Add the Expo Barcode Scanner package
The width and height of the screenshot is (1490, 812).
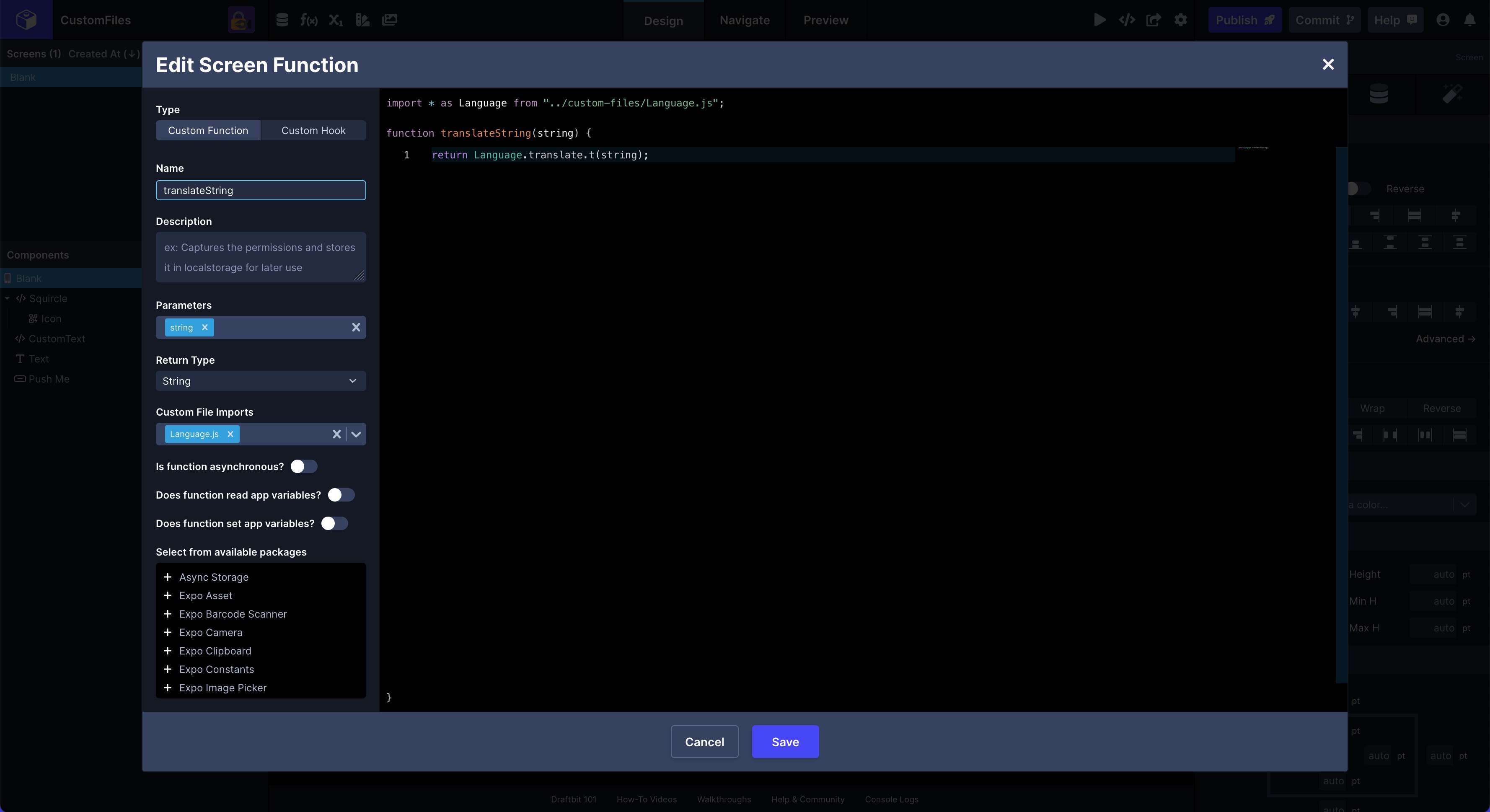(x=168, y=614)
